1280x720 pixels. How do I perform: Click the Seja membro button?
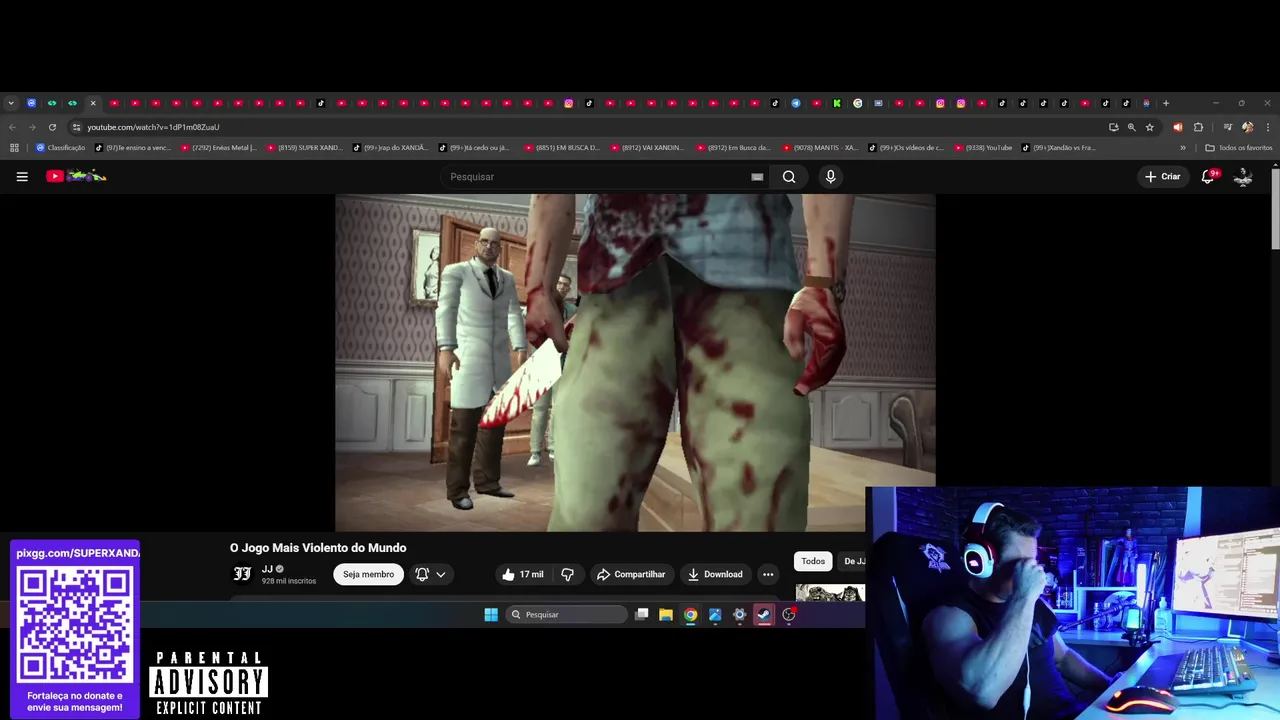[x=368, y=574]
